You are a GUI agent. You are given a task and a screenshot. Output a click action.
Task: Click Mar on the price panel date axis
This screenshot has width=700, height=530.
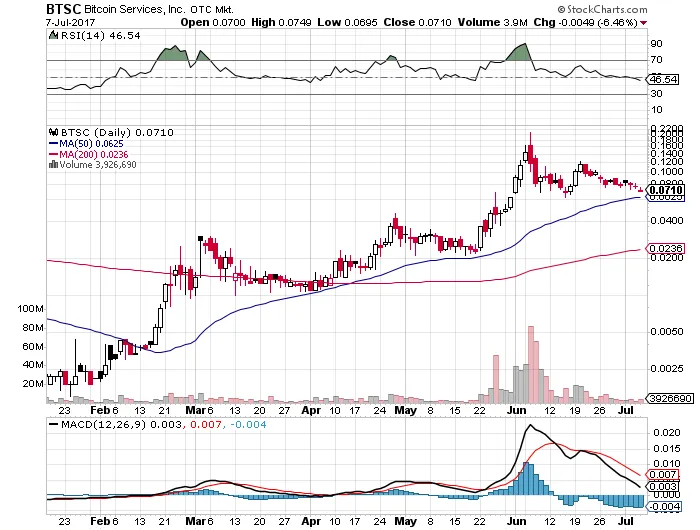(x=195, y=410)
